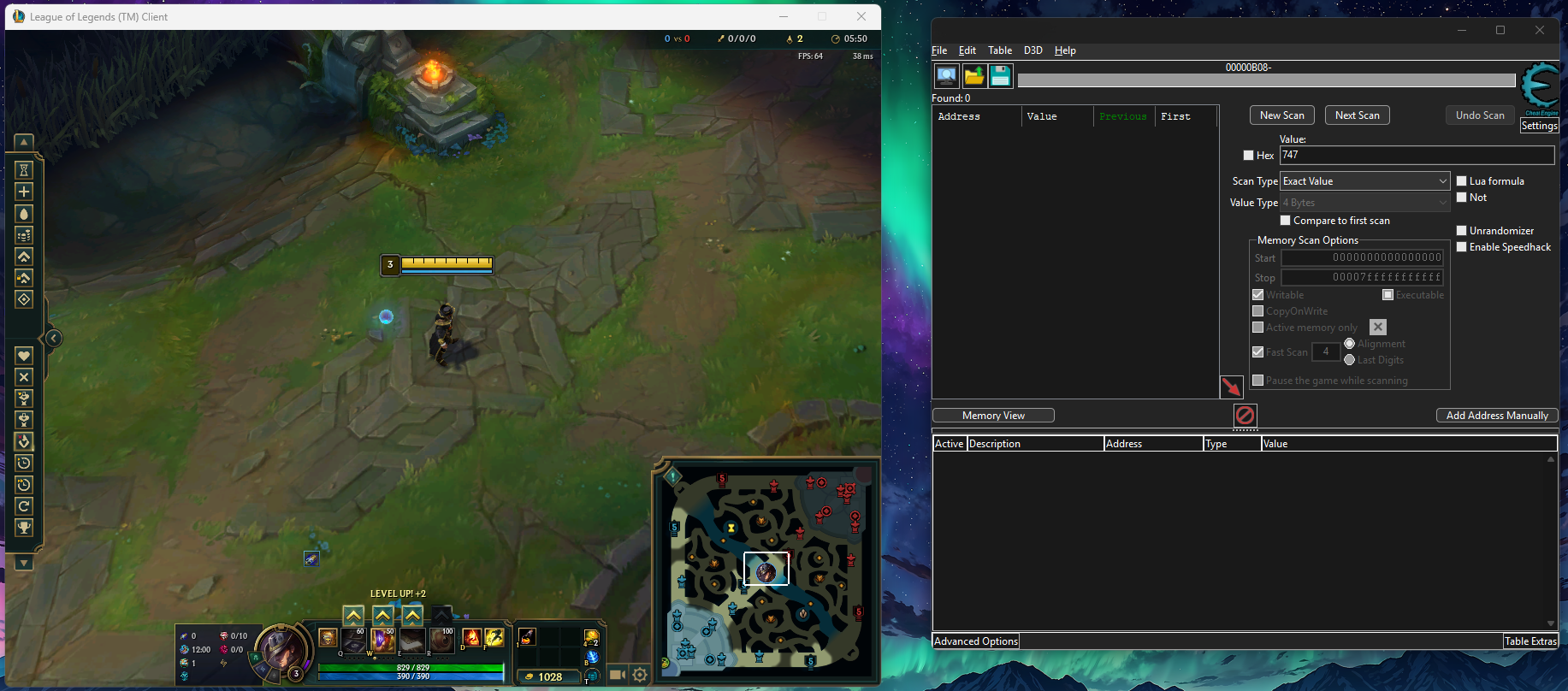Image resolution: width=1568 pixels, height=691 pixels.
Task: Check Compare to first scan
Action: 1285,221
